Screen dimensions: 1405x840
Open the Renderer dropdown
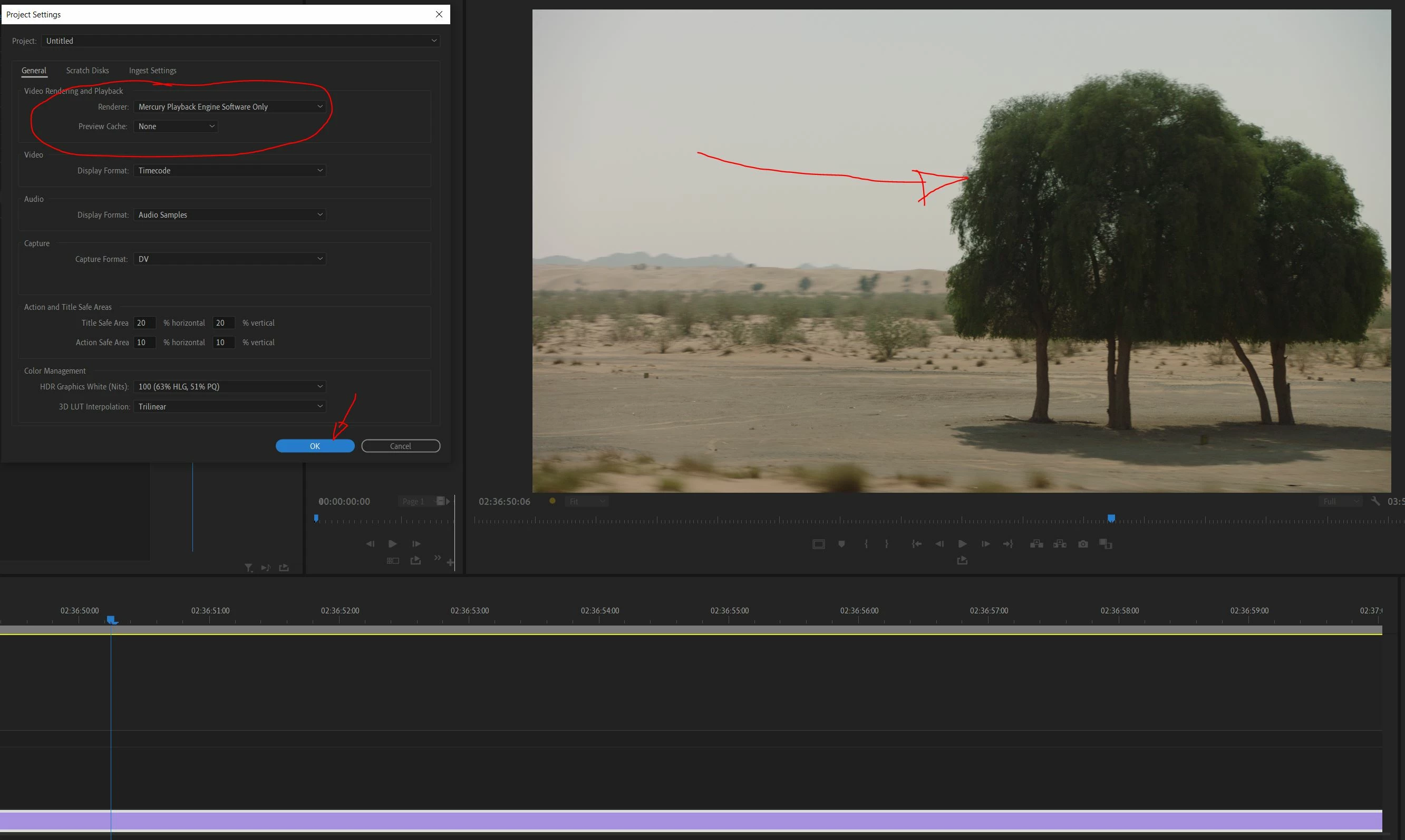(x=230, y=106)
